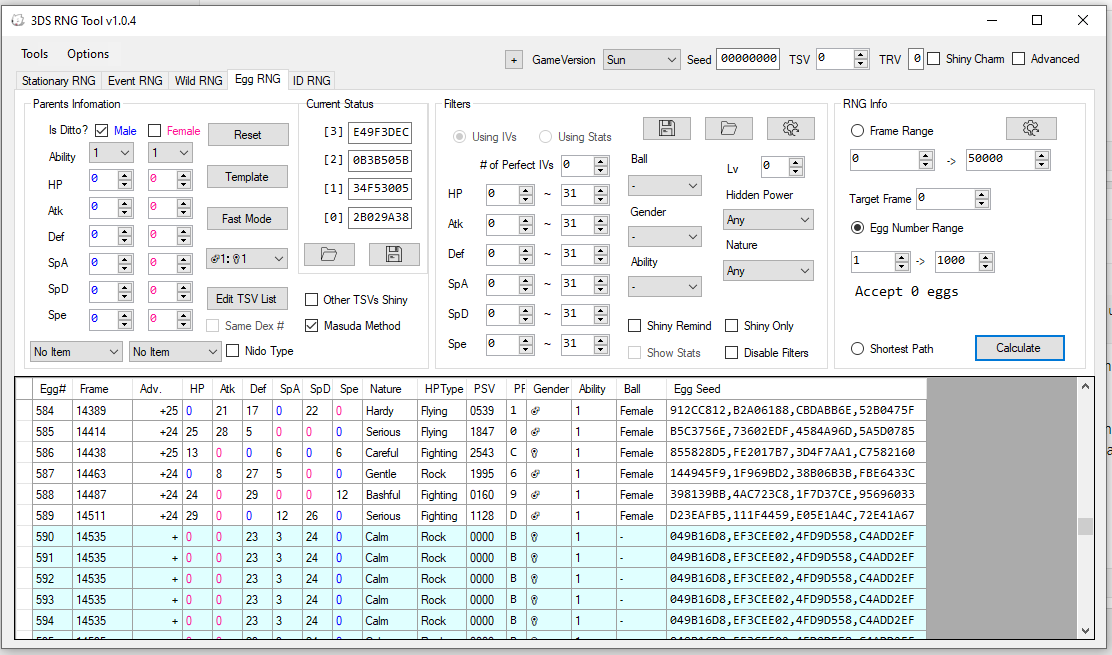Disable the Masuda Method checkbox
This screenshot has height=655, width=1112.
pos(312,326)
